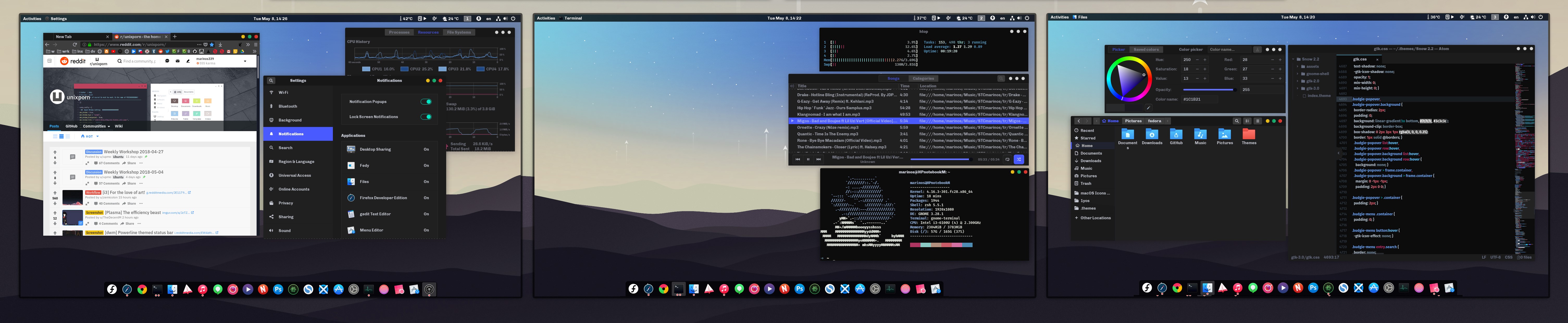Open the Files hamburger menu
The height and width of the screenshot is (323, 1568).
tap(1258, 121)
